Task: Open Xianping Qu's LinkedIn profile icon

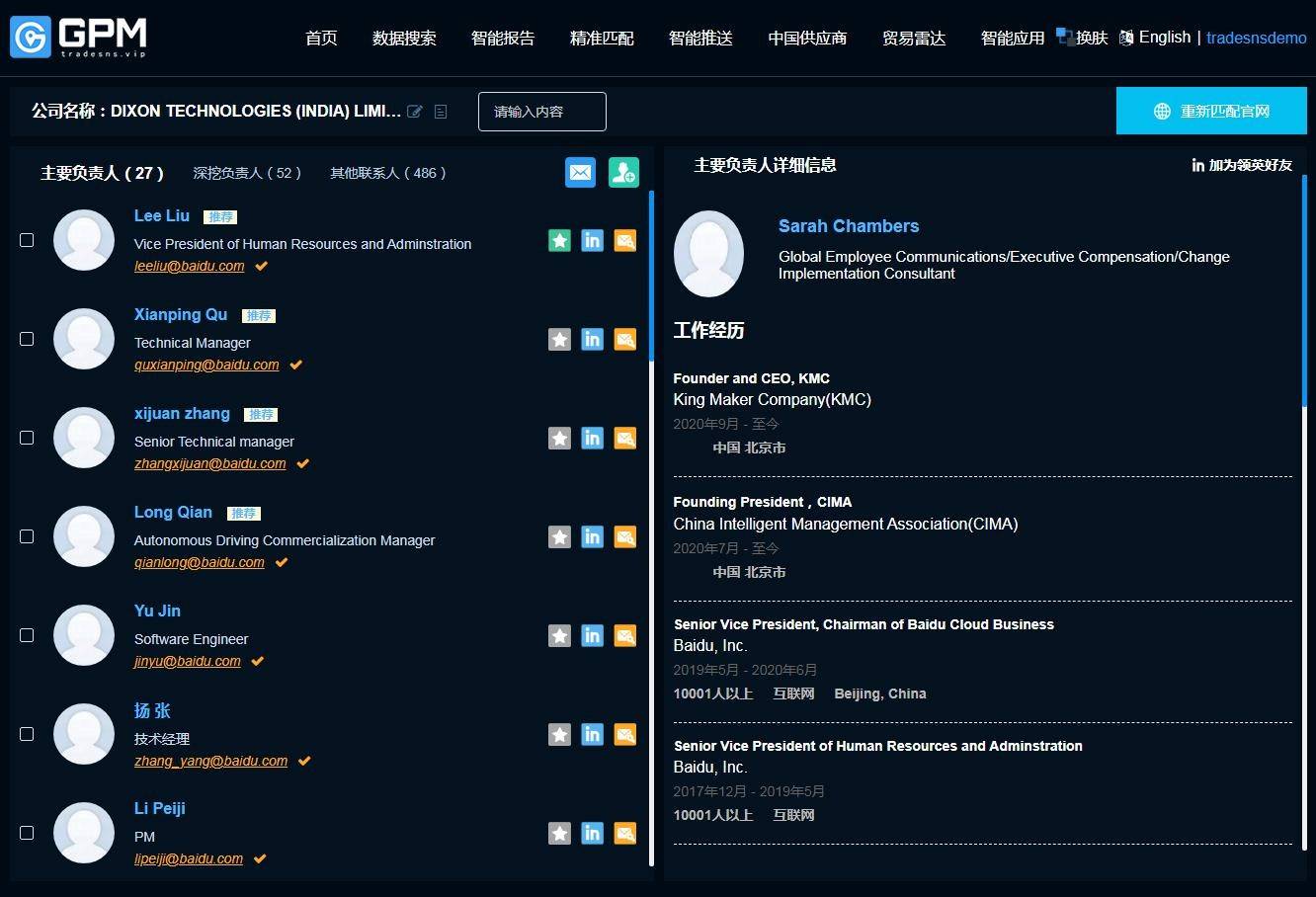Action: click(x=592, y=340)
